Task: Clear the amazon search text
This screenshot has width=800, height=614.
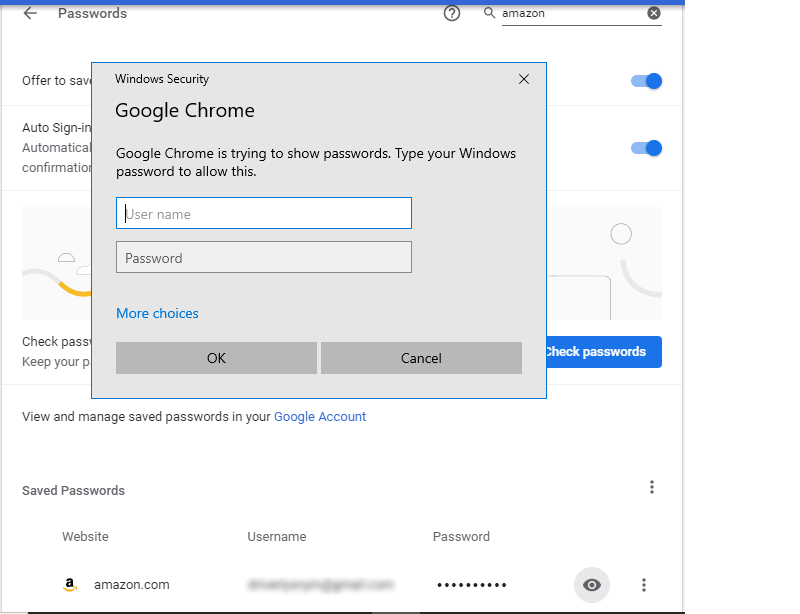Action: 654,13
